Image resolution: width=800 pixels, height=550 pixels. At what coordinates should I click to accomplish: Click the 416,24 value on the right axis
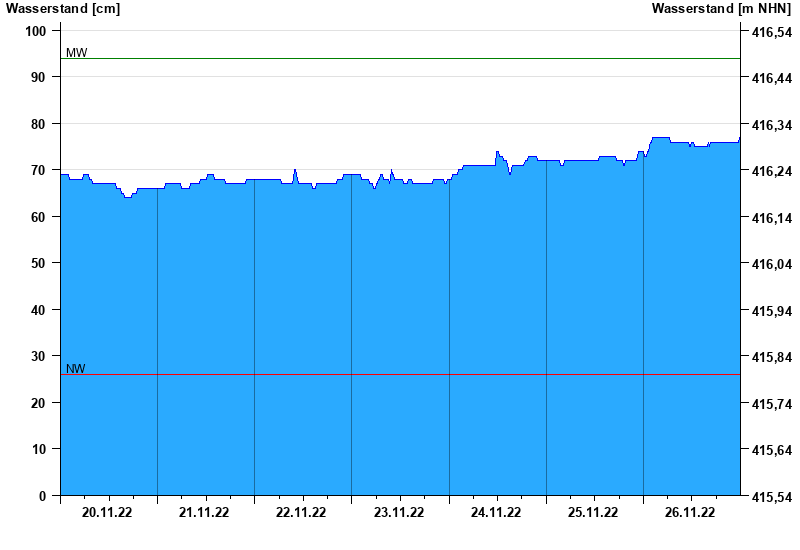pyautogui.click(x=770, y=172)
